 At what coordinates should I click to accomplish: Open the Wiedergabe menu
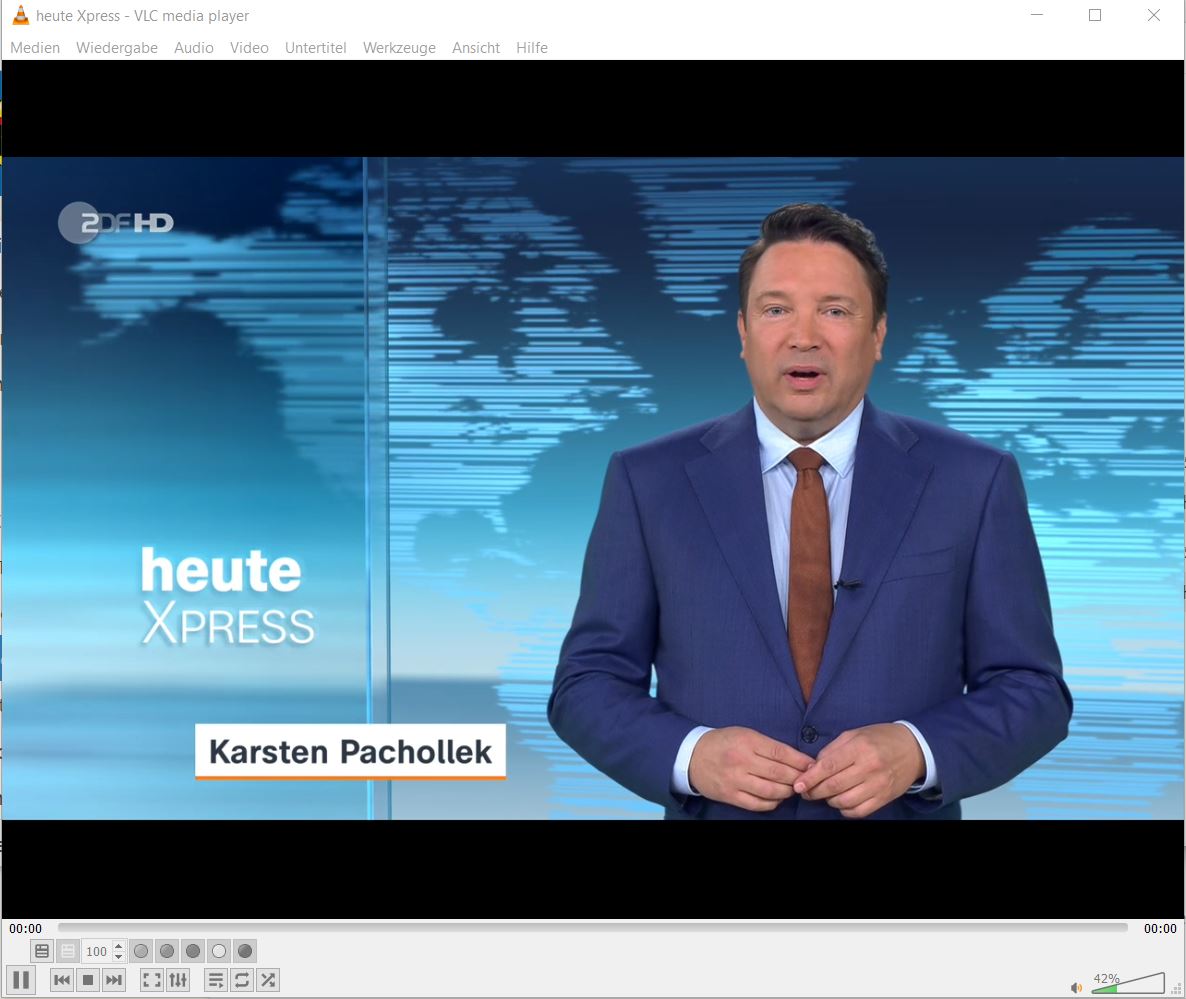117,48
